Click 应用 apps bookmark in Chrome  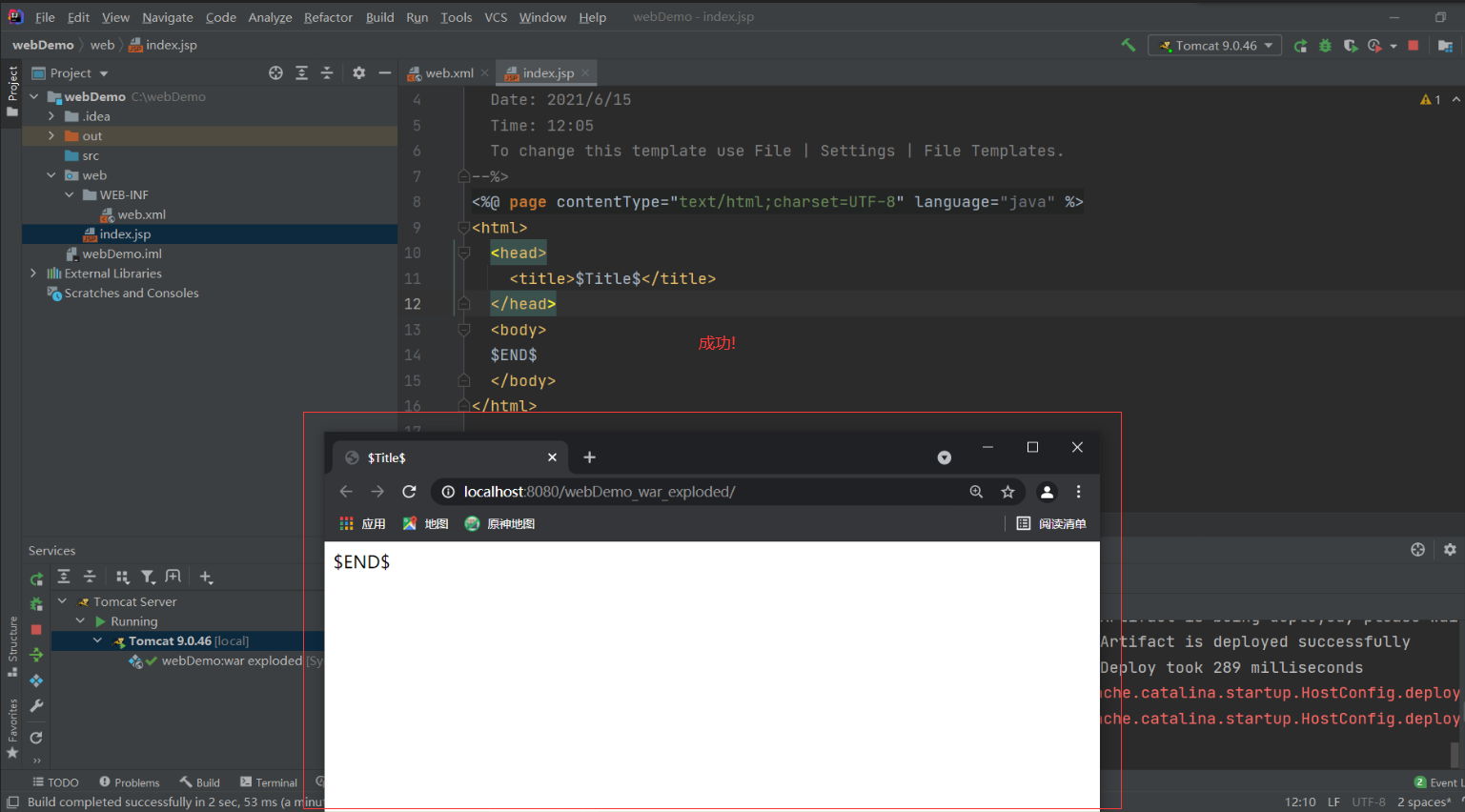[x=362, y=523]
